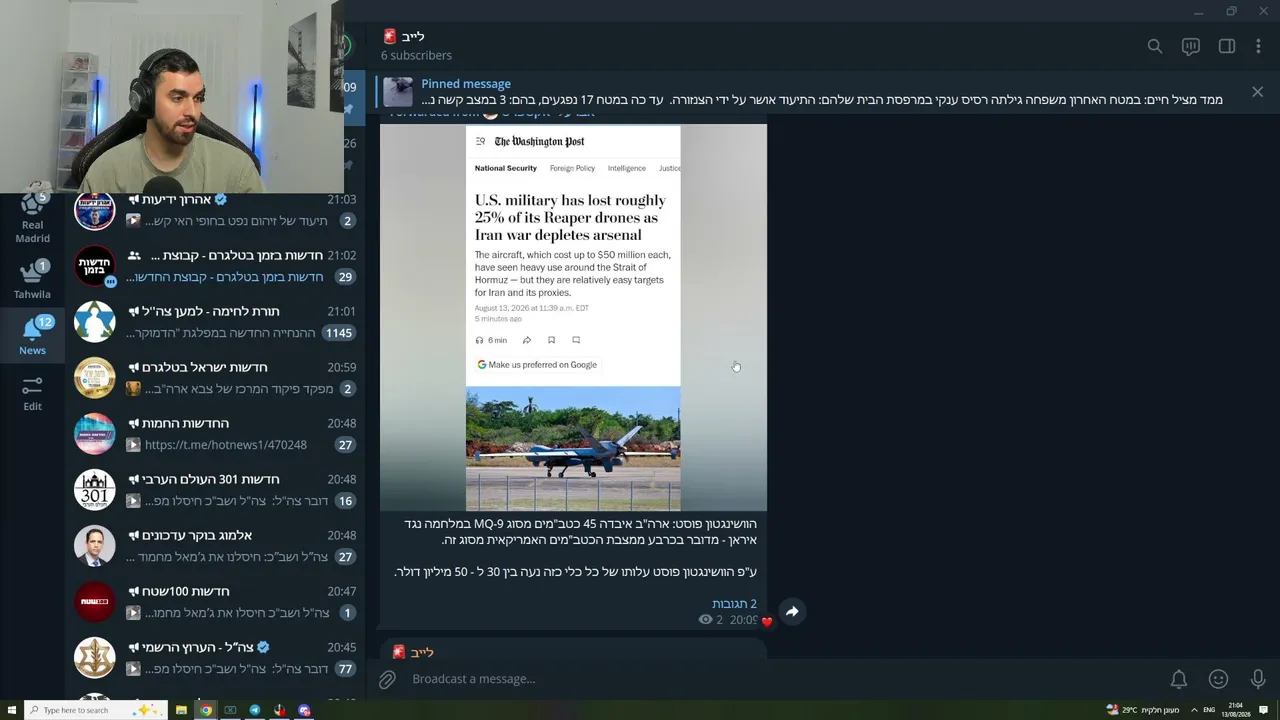Open the Washington Post article image

coord(573,318)
